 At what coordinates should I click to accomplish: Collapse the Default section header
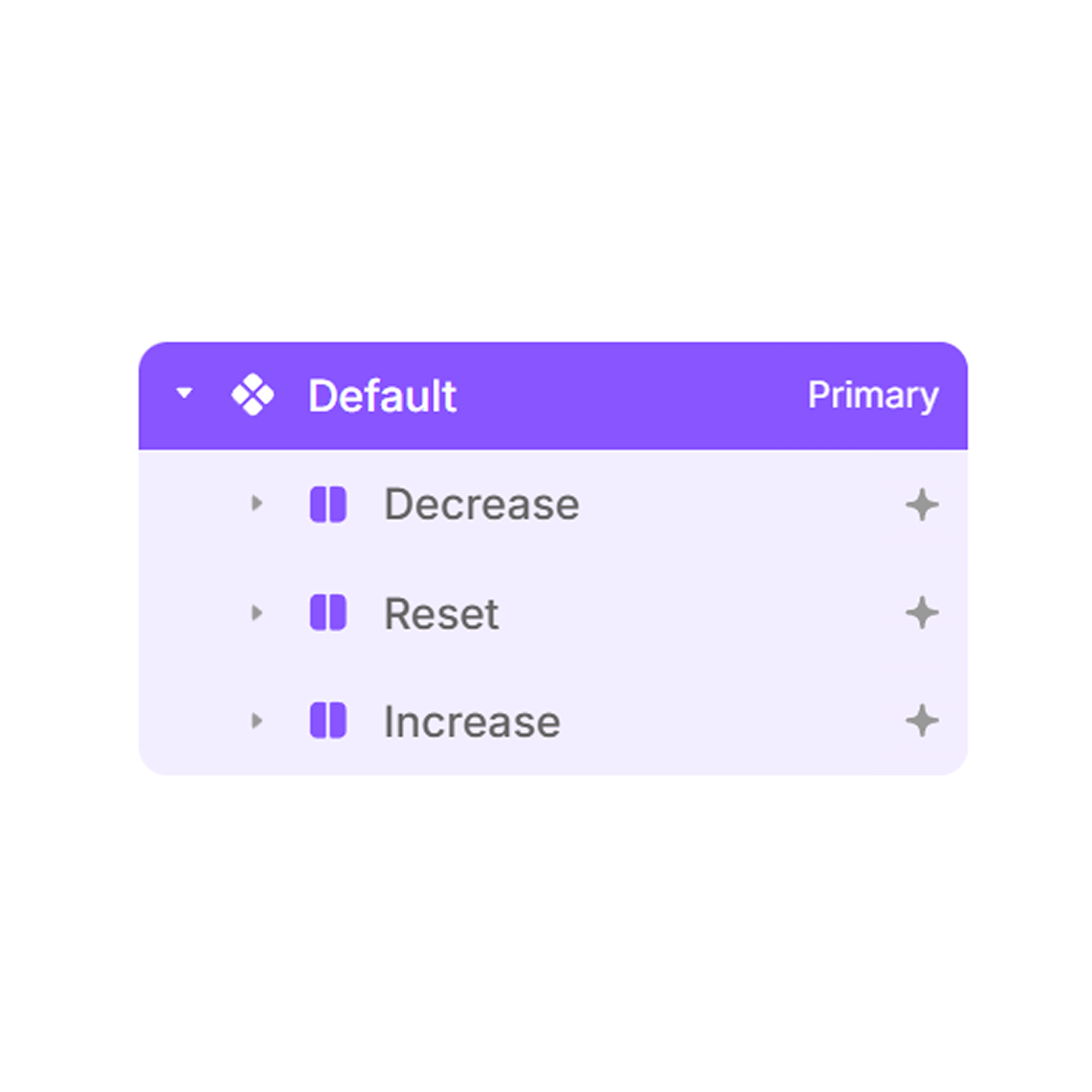[x=184, y=395]
